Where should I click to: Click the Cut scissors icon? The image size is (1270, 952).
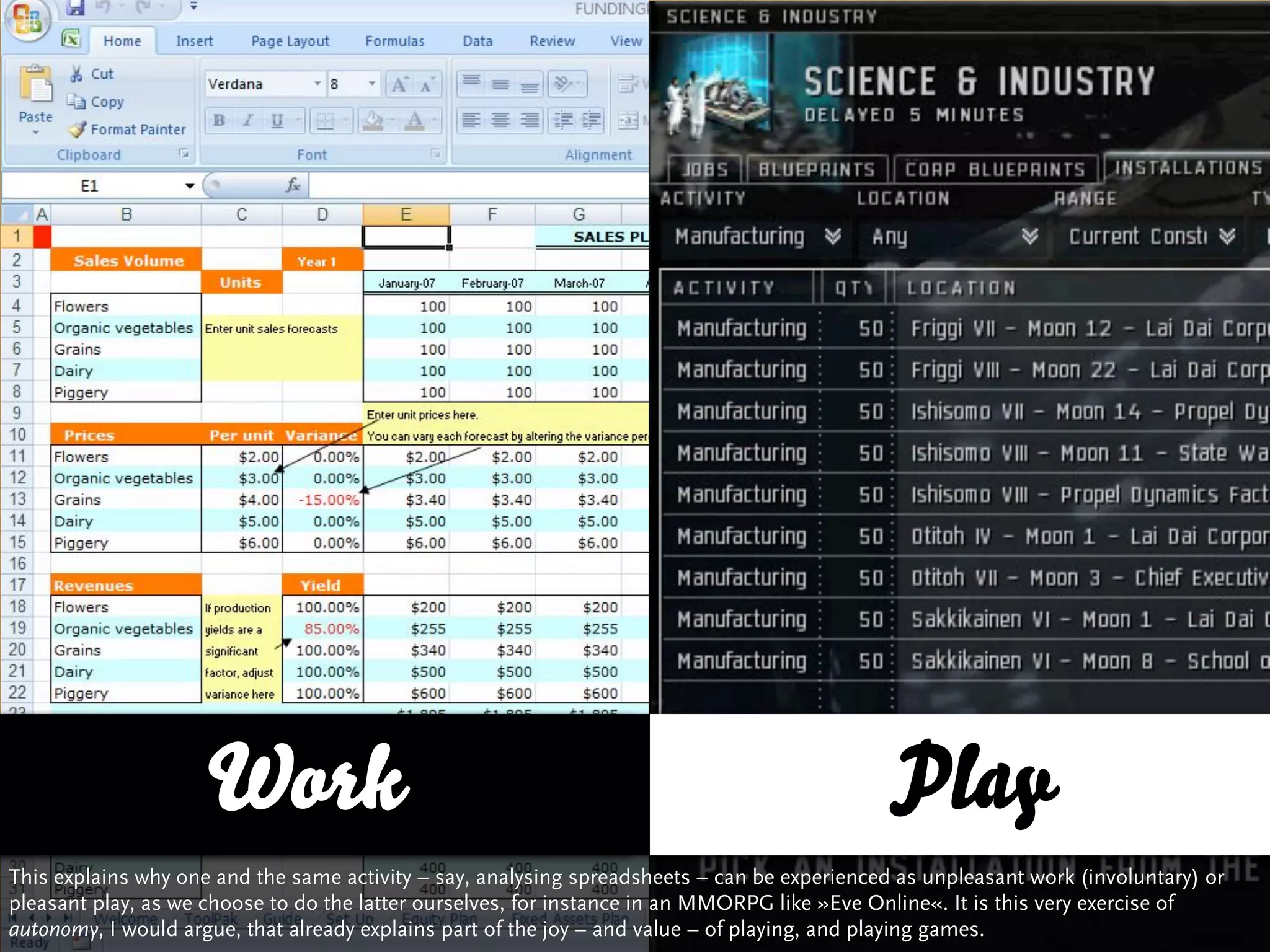[76, 74]
